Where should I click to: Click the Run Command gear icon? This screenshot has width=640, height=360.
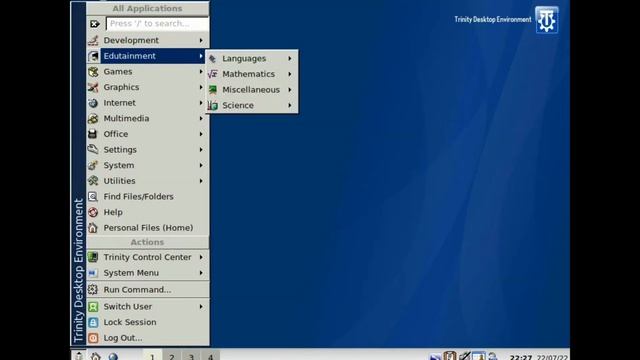(x=93, y=289)
